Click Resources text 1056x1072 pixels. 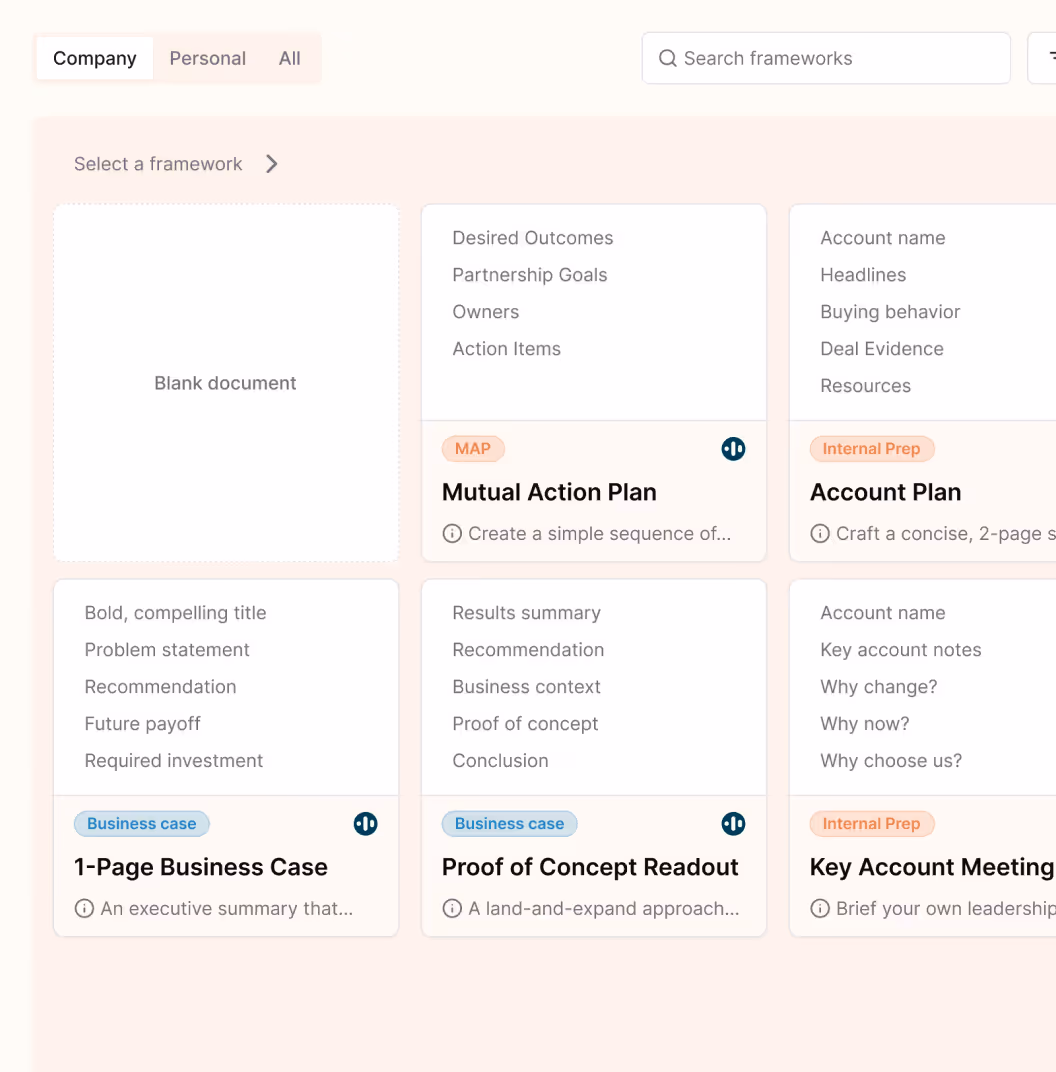click(865, 386)
